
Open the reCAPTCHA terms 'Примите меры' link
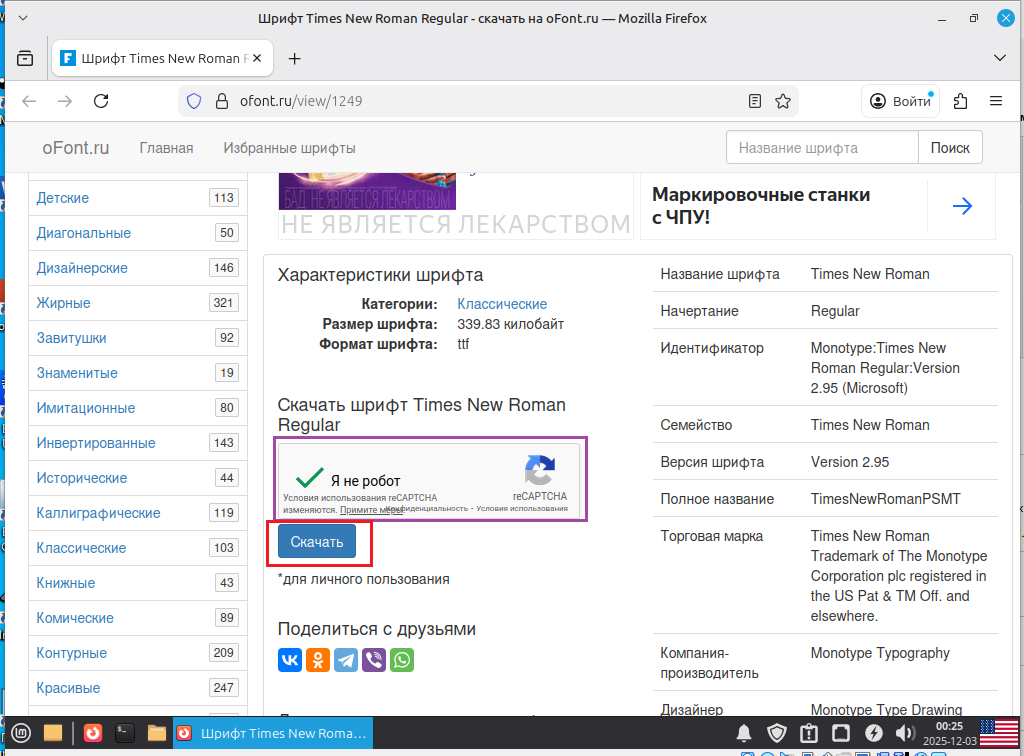coord(372,510)
